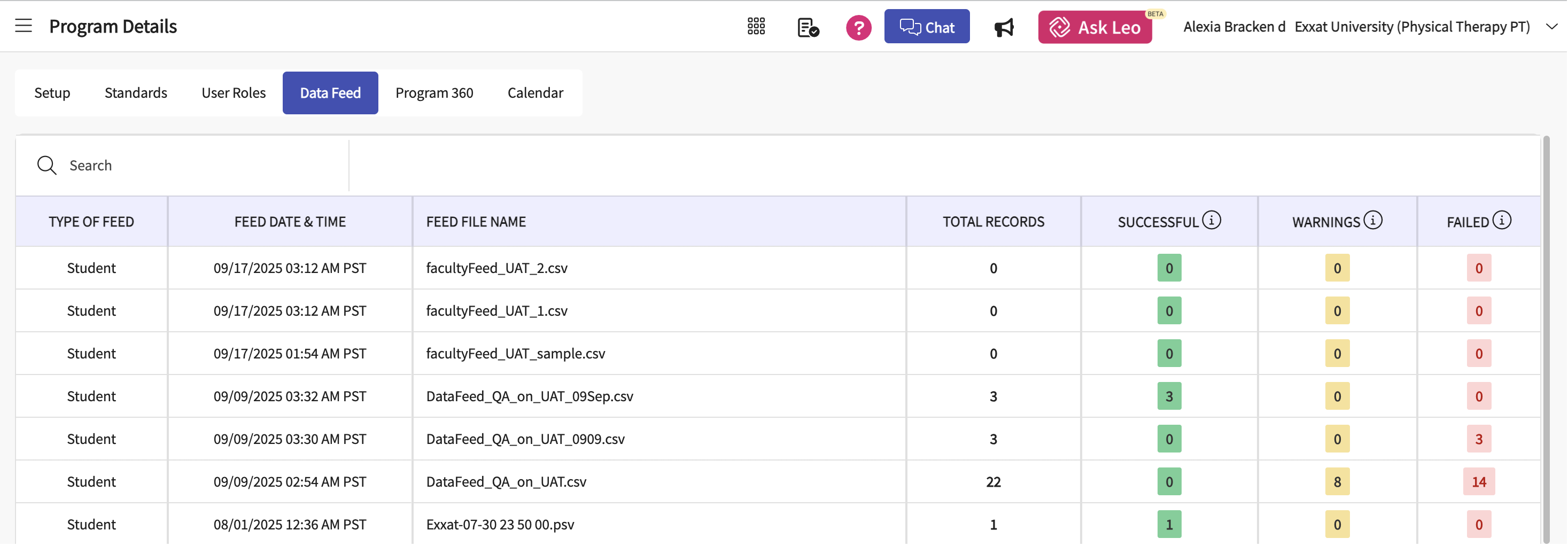The width and height of the screenshot is (1568, 546).
Task: Click info icon next to WARNINGS header
Action: coord(1372,220)
